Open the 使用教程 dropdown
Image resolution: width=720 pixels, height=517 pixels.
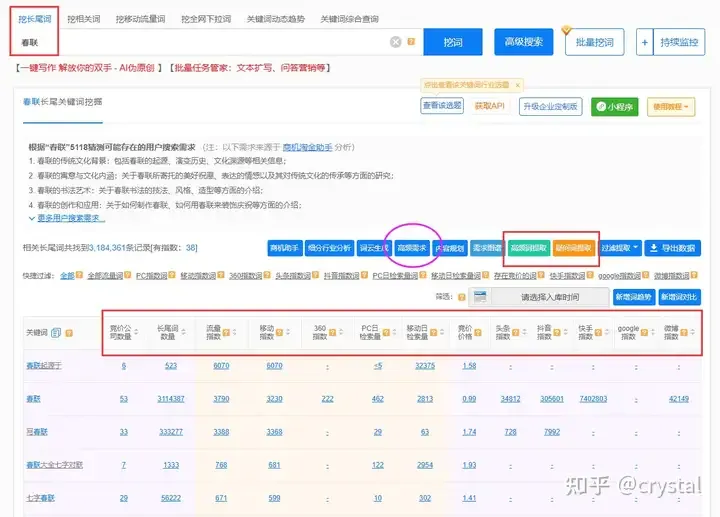[672, 106]
